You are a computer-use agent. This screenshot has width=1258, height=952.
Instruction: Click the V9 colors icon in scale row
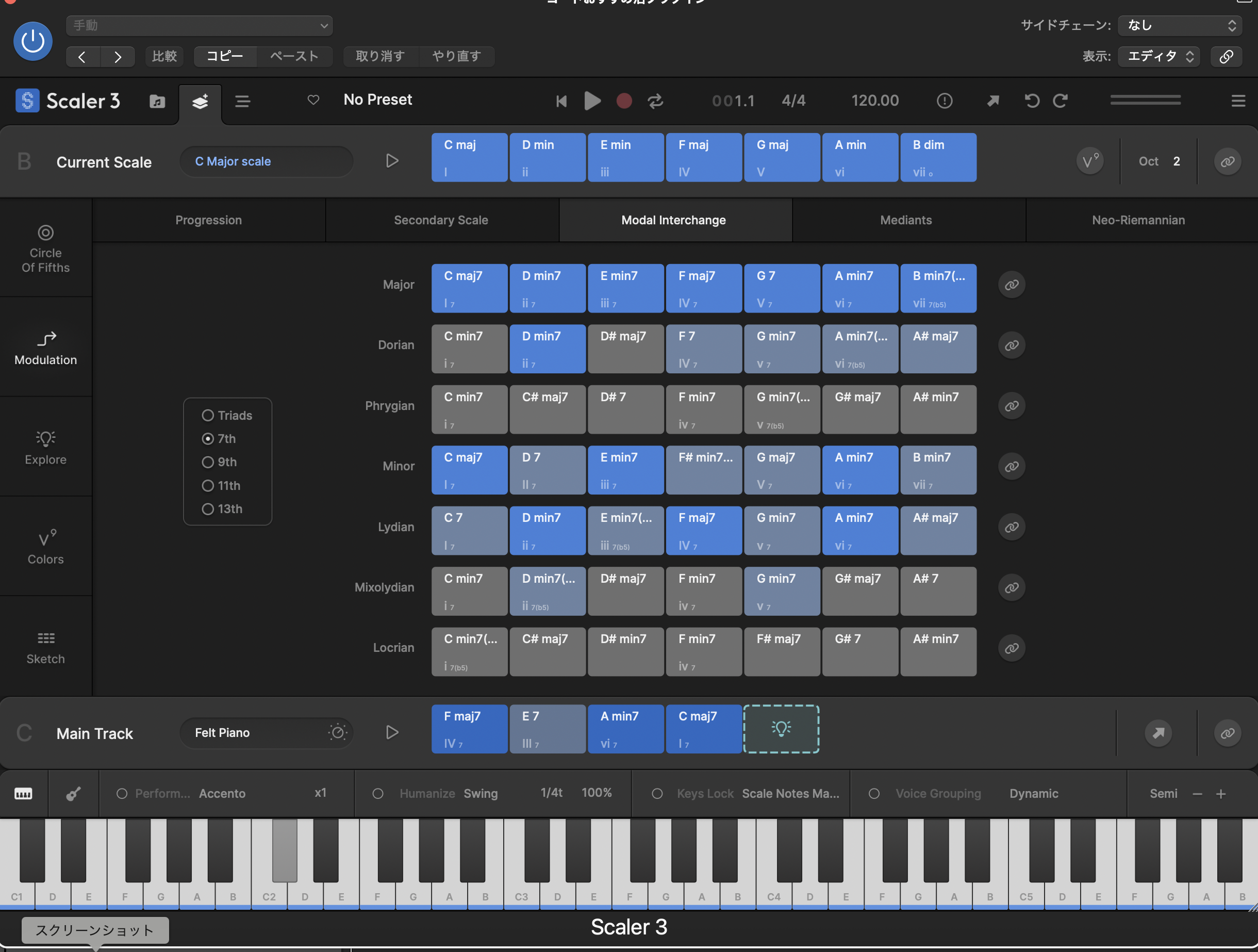pyautogui.click(x=1089, y=161)
